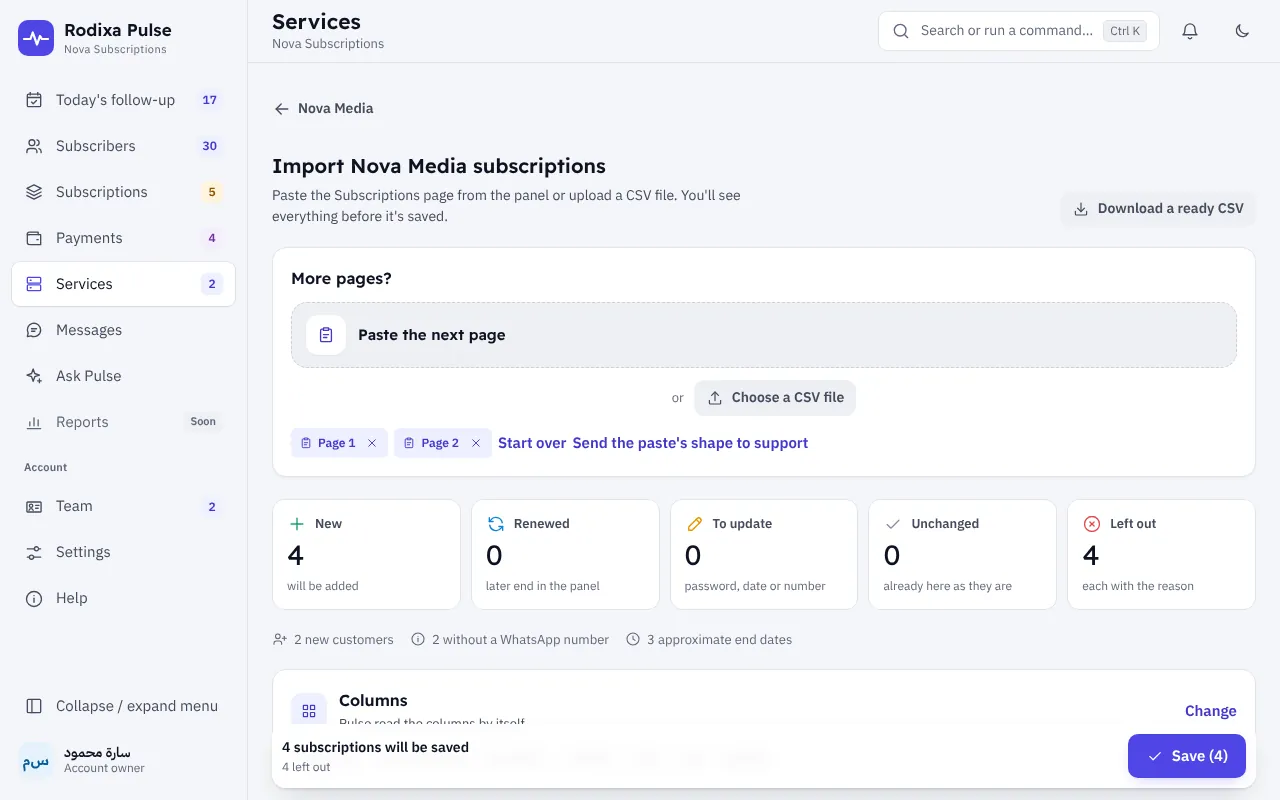Click the To update pencil icon

click(695, 524)
